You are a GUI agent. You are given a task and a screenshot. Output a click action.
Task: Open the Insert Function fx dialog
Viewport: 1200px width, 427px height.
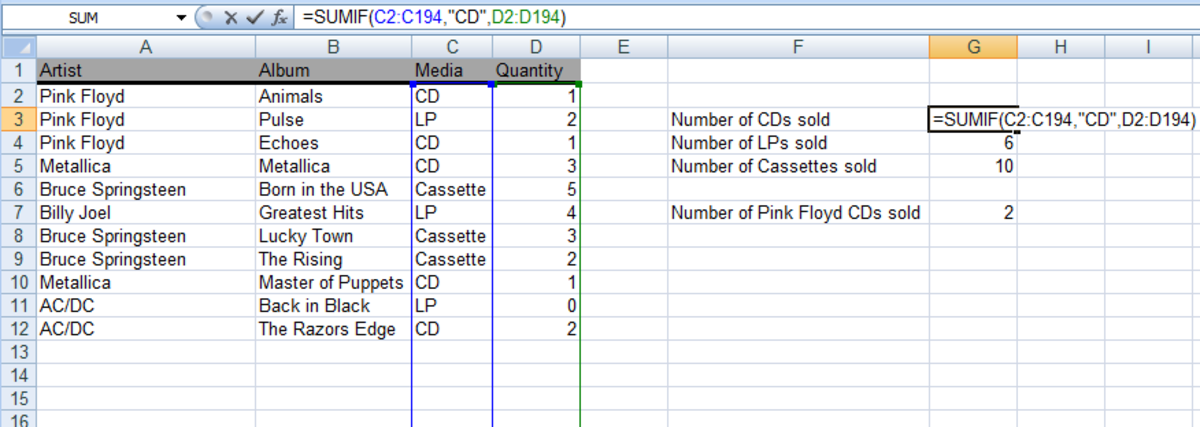pos(279,17)
